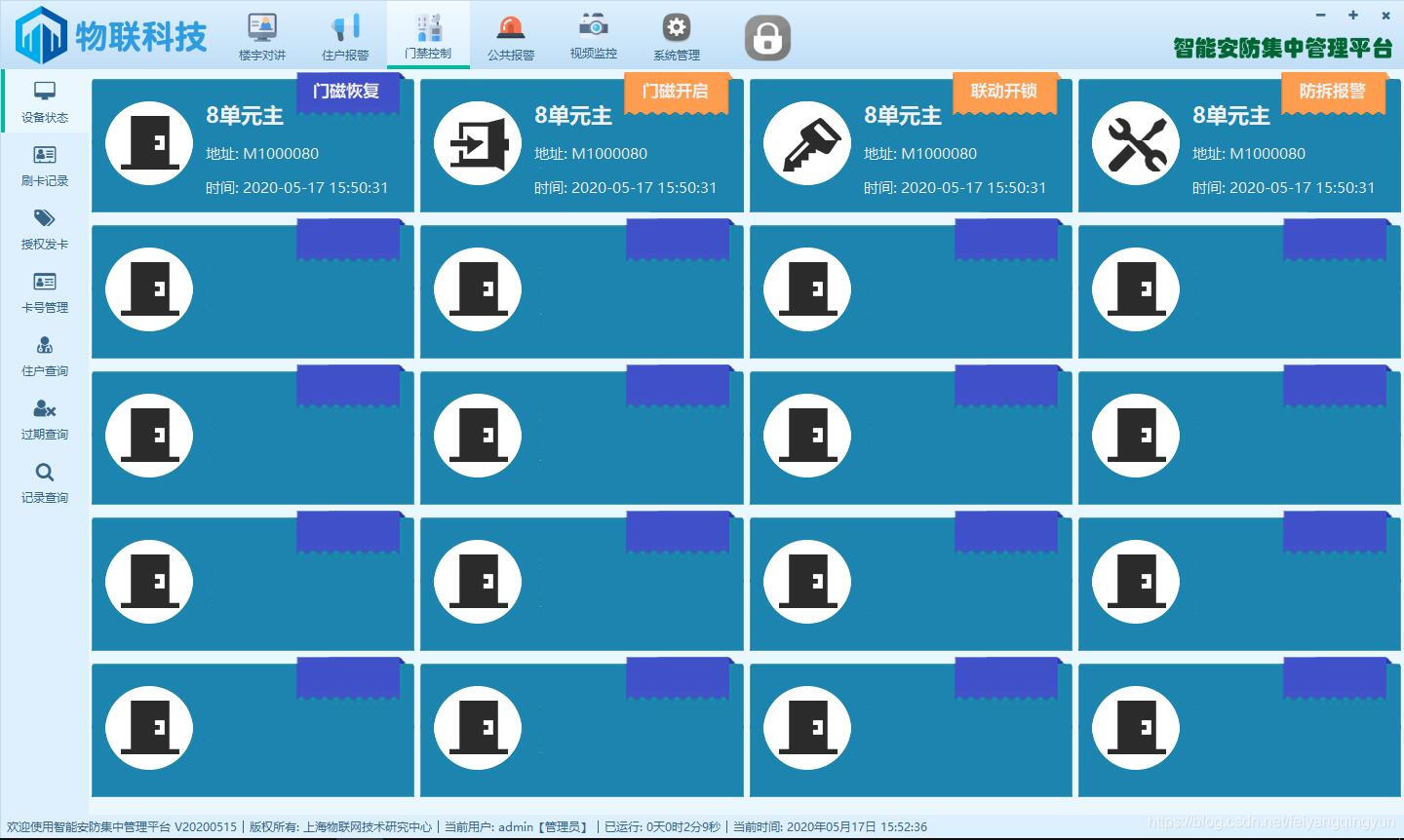
Task: Select the 8单元主 title in the 门磁开启 card
Action: click(573, 116)
